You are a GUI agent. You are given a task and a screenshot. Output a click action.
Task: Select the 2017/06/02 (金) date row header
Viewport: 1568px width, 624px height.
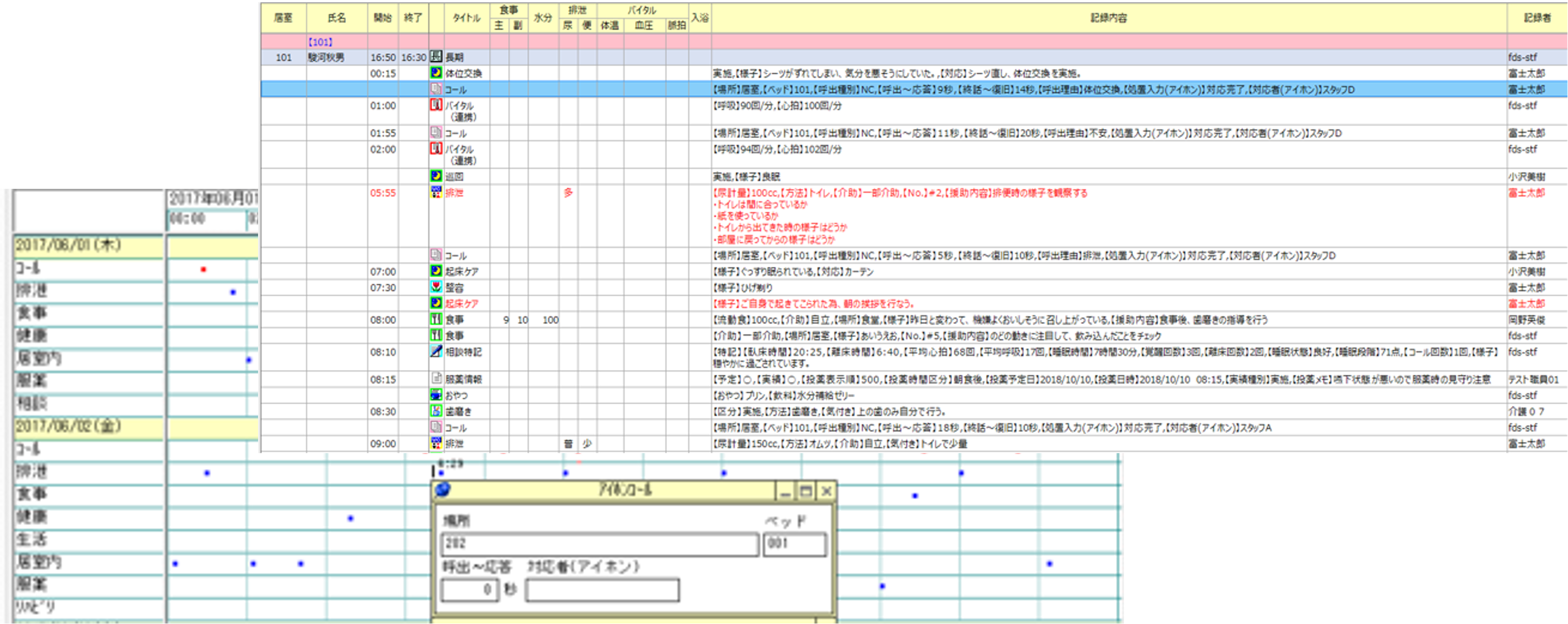(x=88, y=426)
